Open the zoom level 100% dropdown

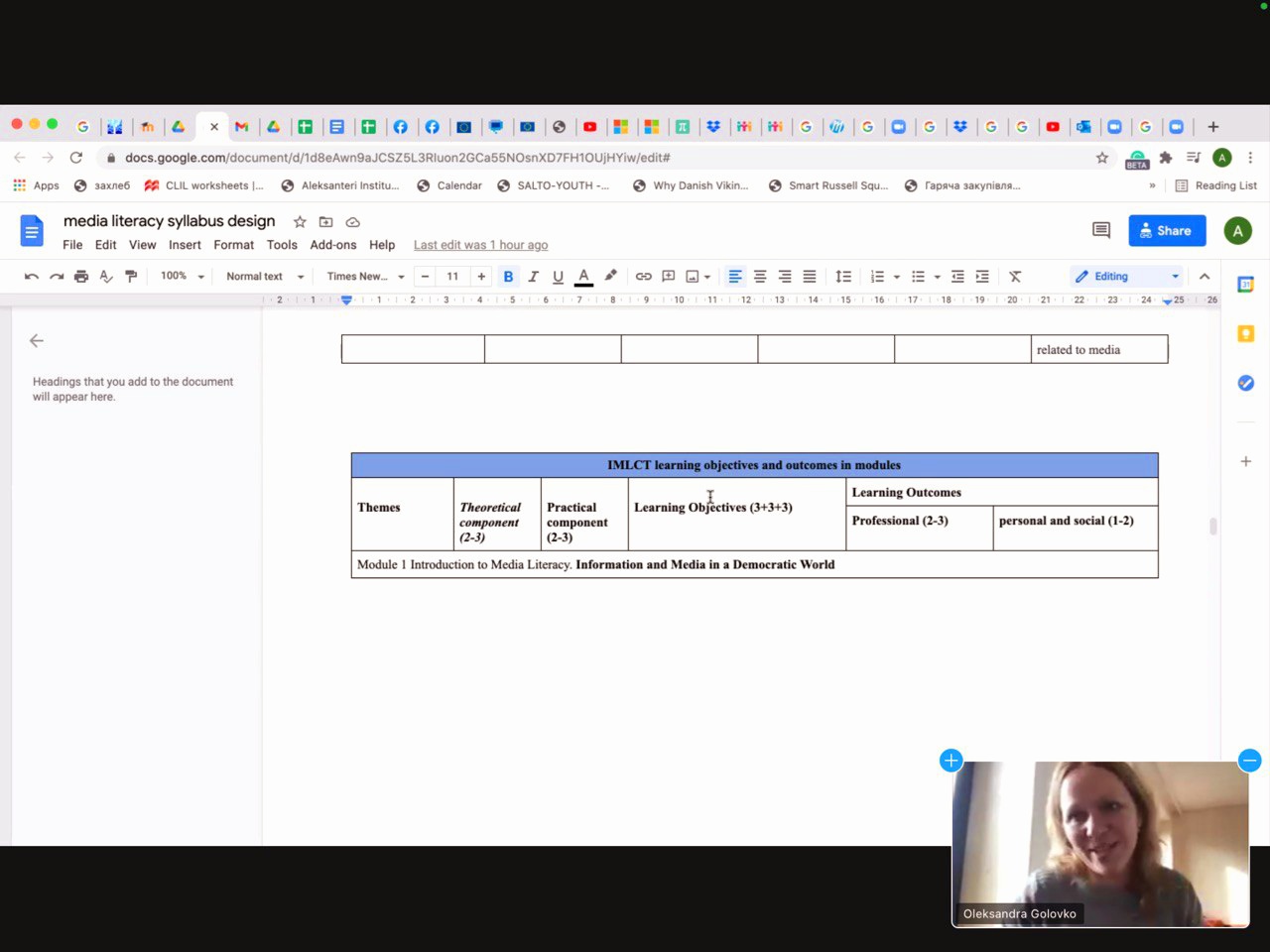(182, 277)
